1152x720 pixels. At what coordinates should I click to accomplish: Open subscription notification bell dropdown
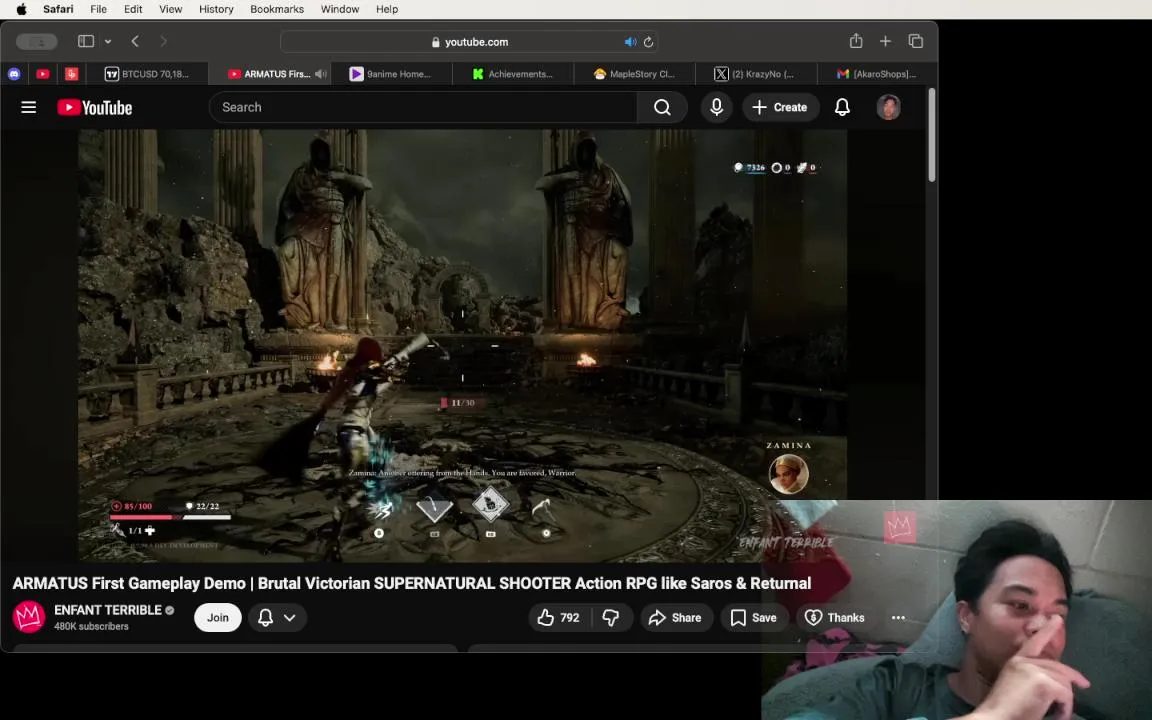point(277,617)
